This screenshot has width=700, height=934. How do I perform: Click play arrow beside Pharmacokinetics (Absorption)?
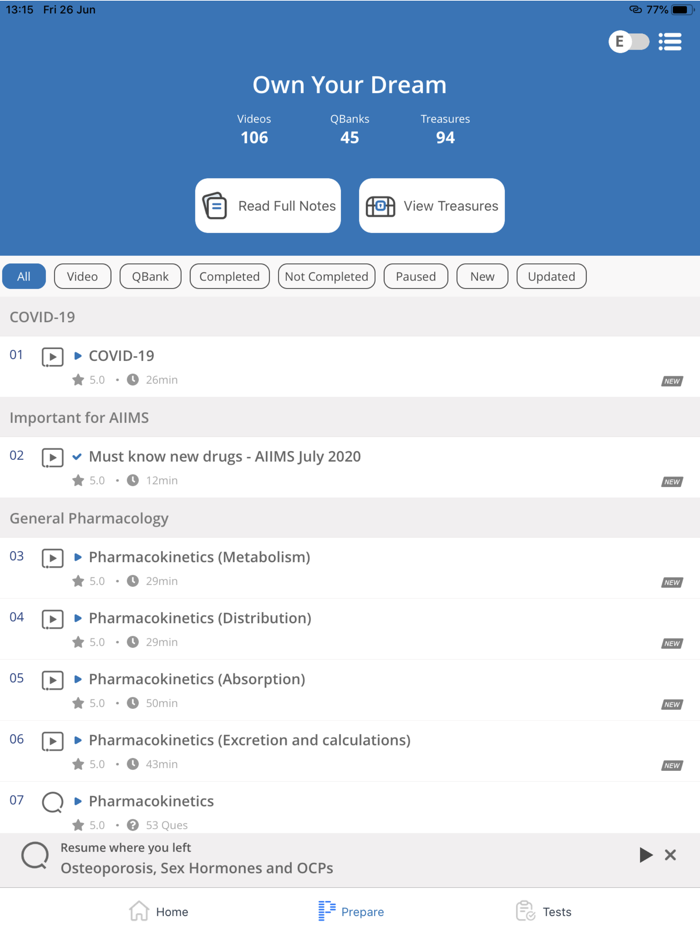tap(77, 679)
